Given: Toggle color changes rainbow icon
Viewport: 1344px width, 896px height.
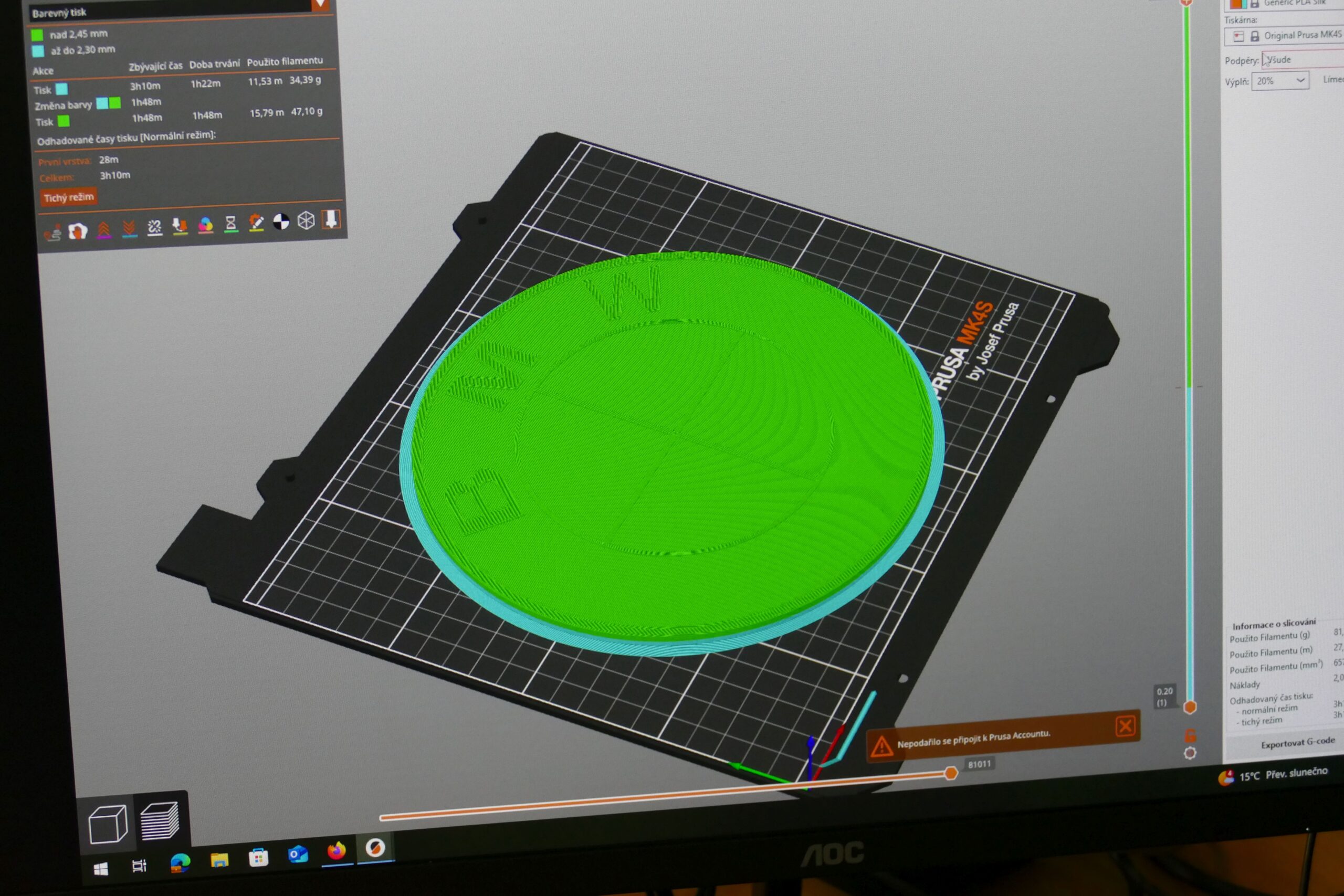Looking at the screenshot, I should 205,225.
